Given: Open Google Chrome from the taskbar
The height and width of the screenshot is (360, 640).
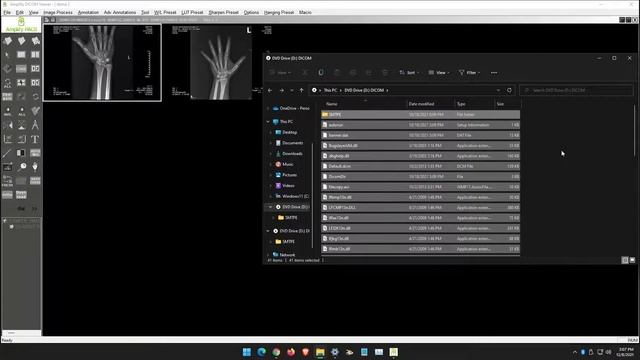Looking at the screenshot, I should point(276,352).
